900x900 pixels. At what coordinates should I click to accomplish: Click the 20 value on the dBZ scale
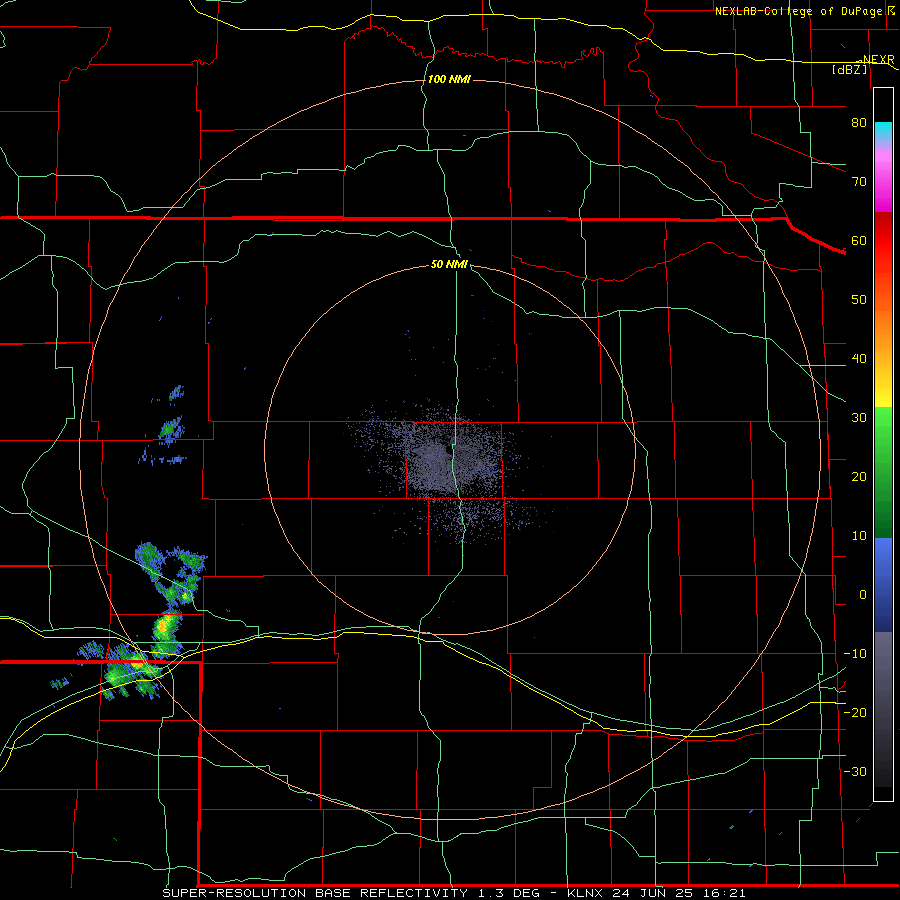pos(859,477)
